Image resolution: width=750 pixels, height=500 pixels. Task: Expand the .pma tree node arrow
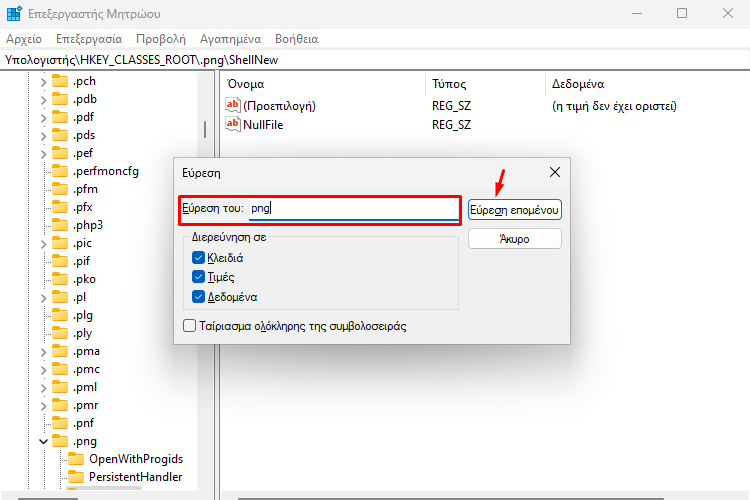43,352
